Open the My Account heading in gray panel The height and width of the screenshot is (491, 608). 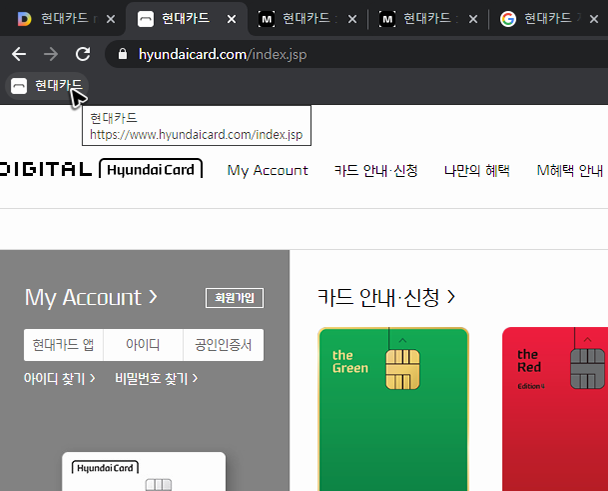pyautogui.click(x=91, y=298)
